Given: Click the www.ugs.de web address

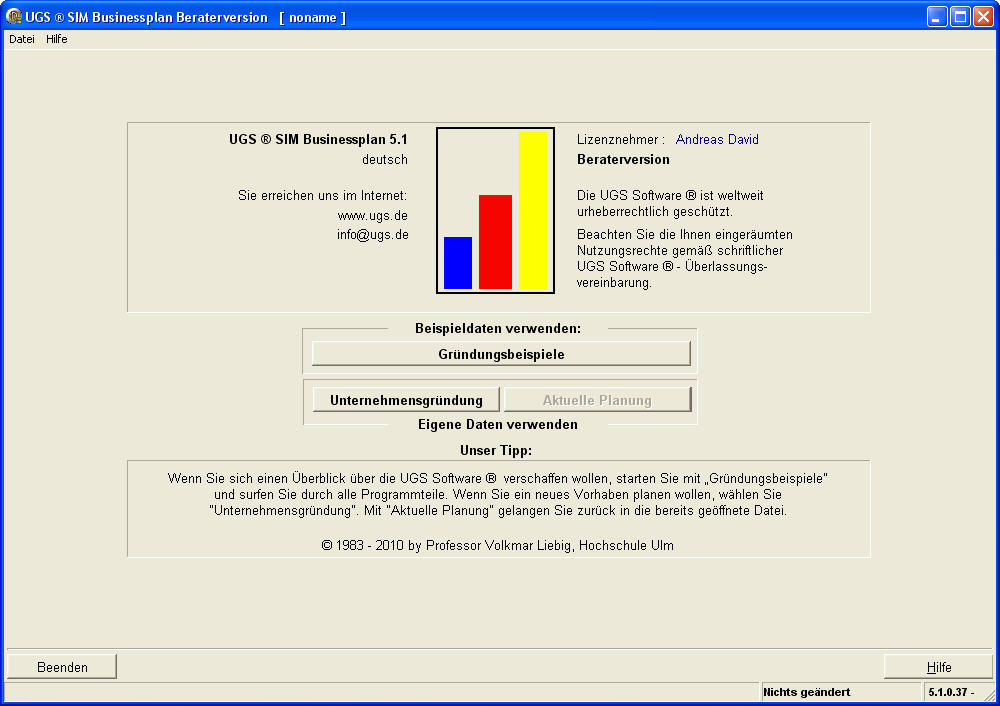Looking at the screenshot, I should coord(372,216).
